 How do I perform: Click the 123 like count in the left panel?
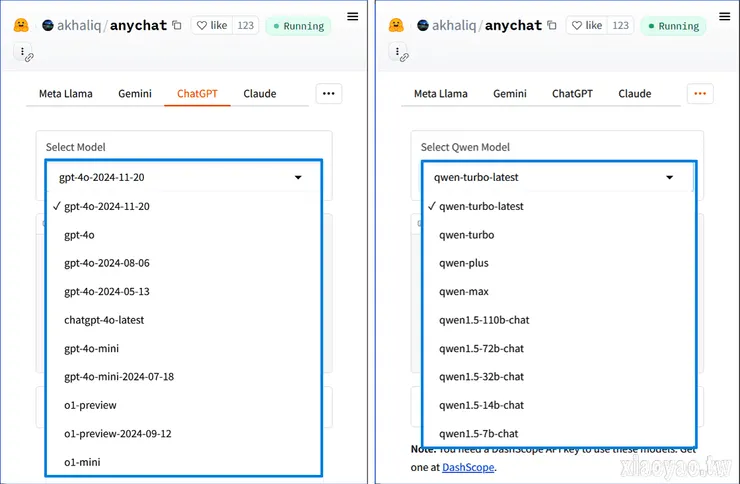pos(245,25)
